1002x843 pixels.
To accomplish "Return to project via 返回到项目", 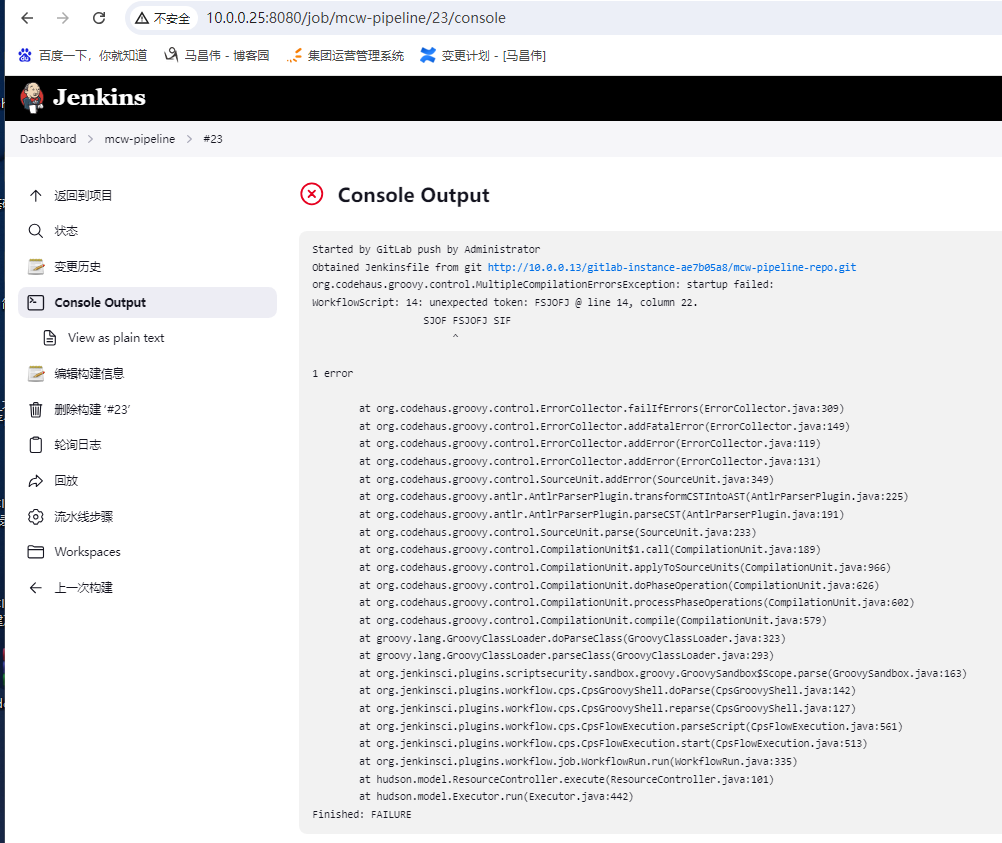I will (x=83, y=196).
